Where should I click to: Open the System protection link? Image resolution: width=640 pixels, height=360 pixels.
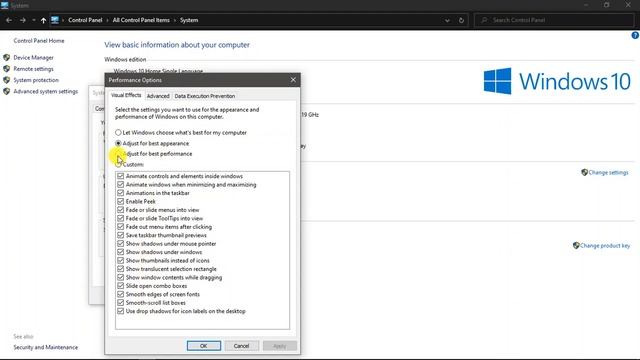[x=36, y=80]
